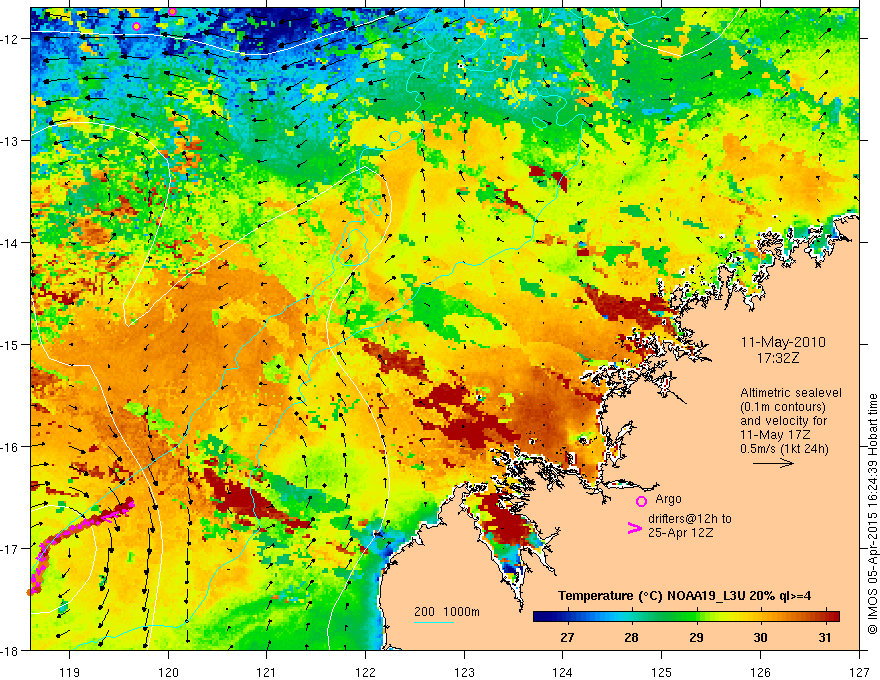Click the -12 latitude axis label

(x=11, y=39)
